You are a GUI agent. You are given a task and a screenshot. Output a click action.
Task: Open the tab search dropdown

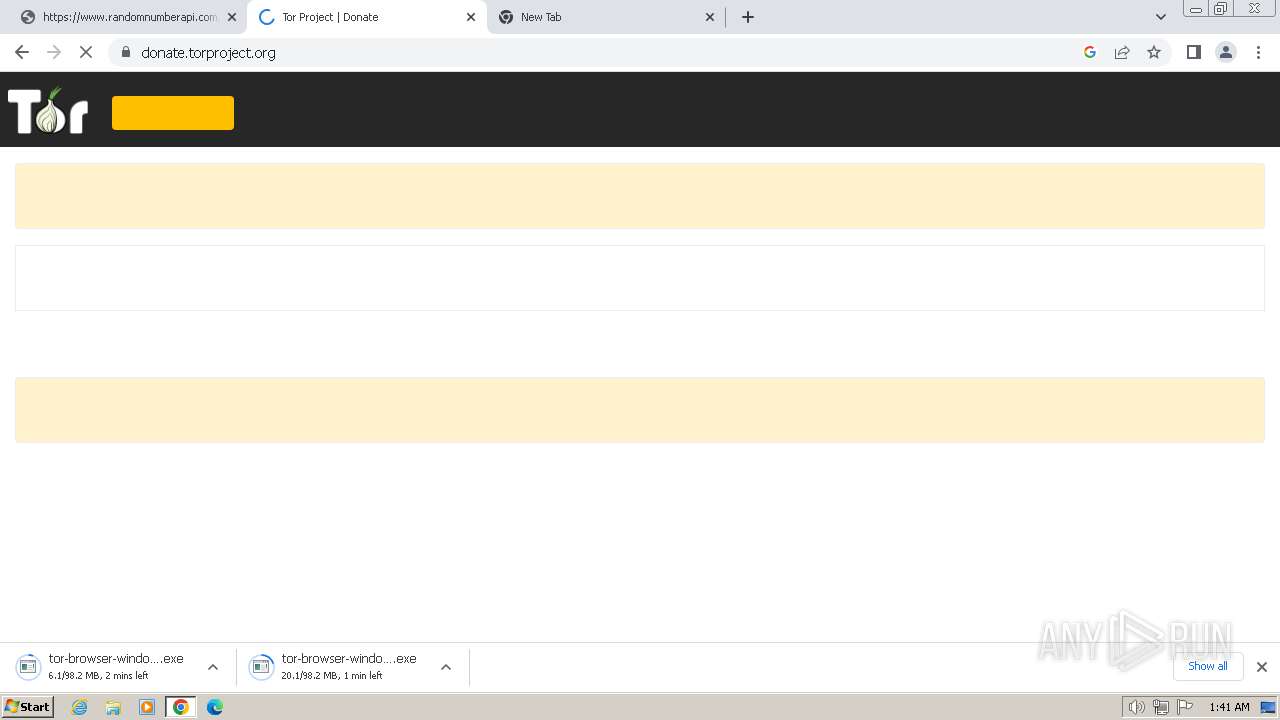(x=1161, y=17)
